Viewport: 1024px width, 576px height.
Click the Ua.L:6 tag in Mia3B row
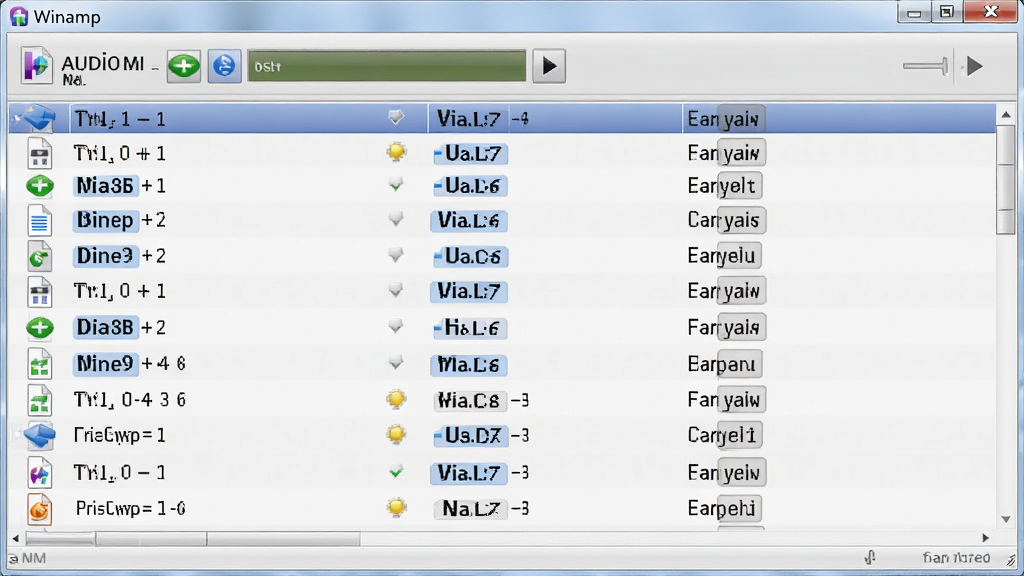(470, 186)
